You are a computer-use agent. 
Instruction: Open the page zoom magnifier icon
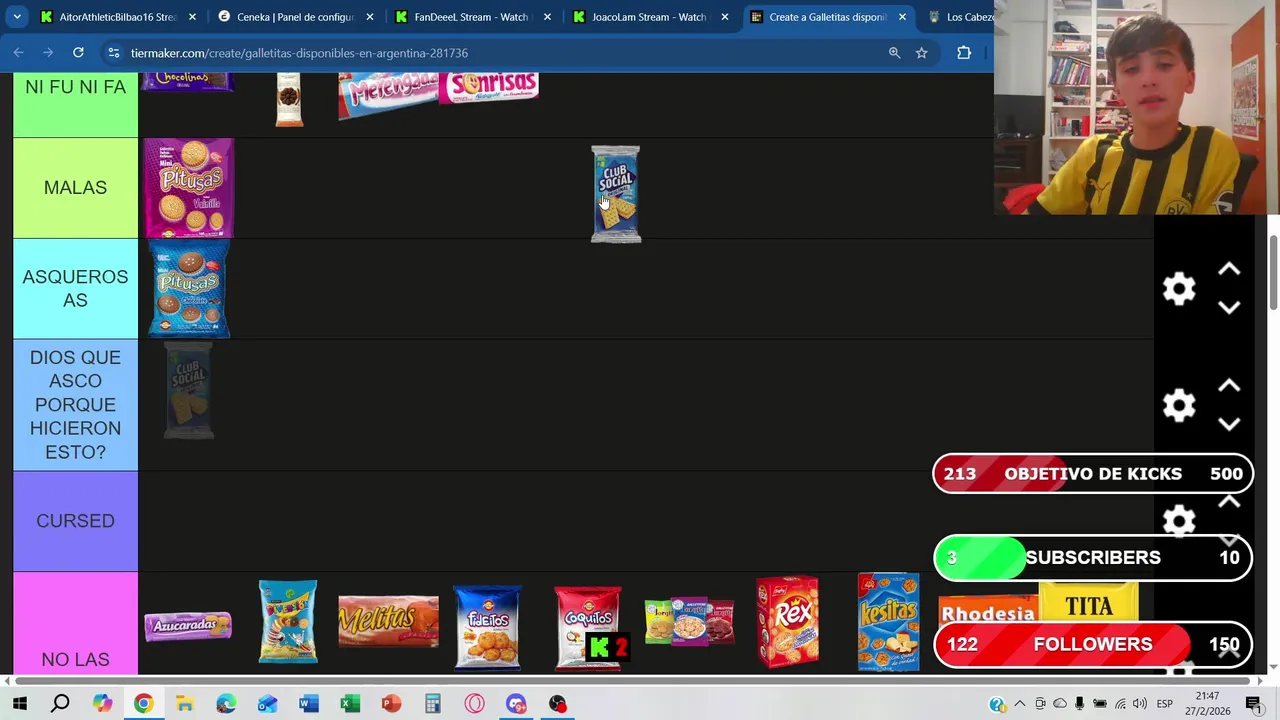894,53
